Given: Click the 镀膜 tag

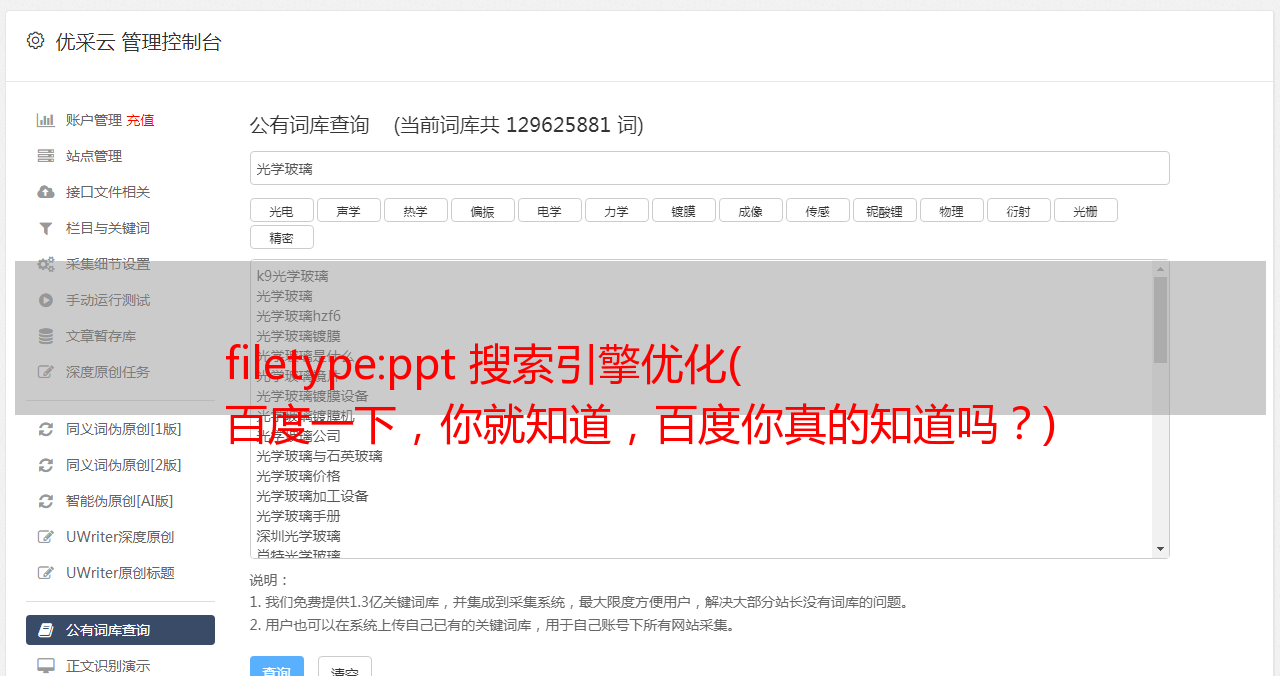Looking at the screenshot, I should pos(683,210).
